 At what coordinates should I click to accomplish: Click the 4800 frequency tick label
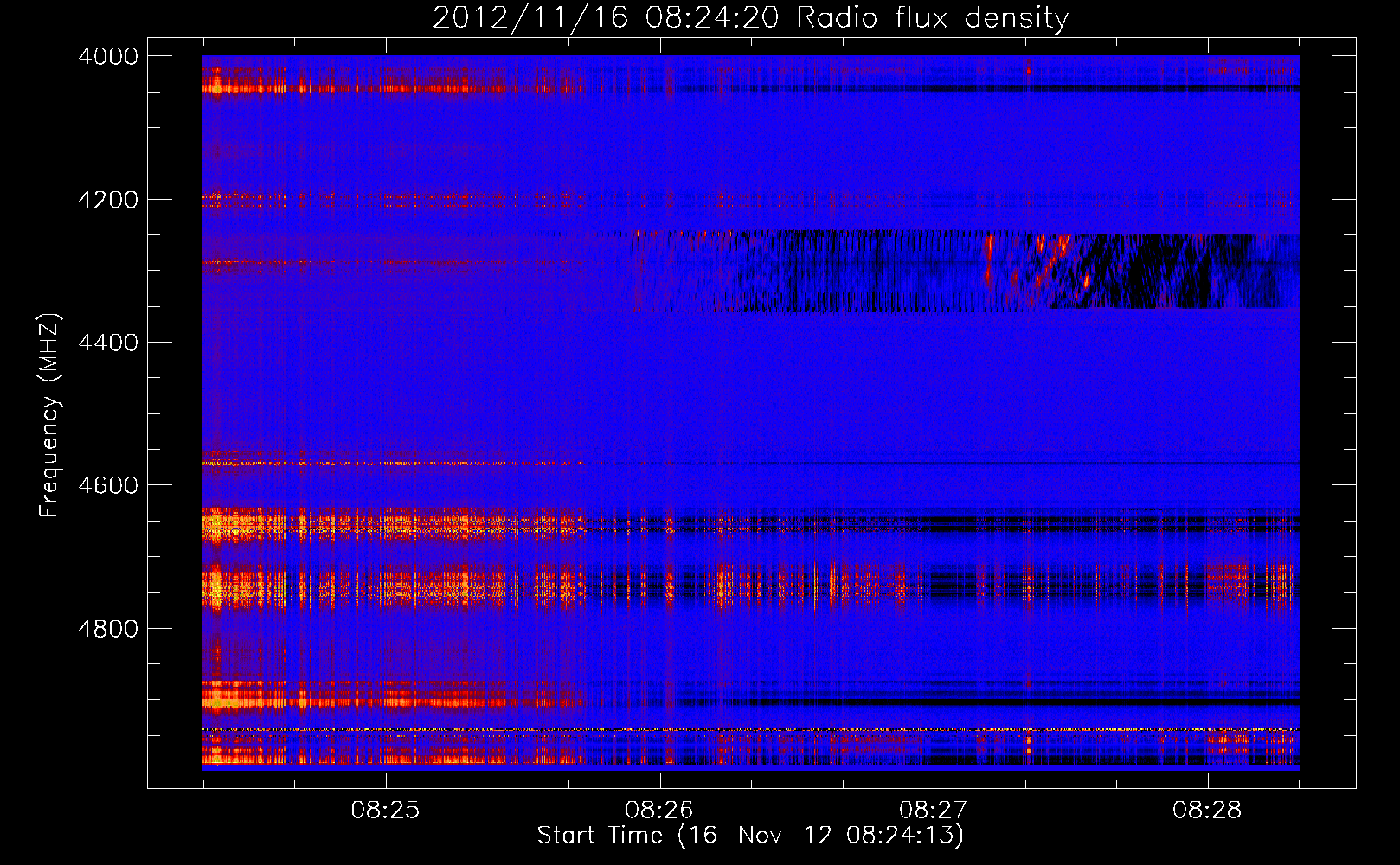coord(107,628)
